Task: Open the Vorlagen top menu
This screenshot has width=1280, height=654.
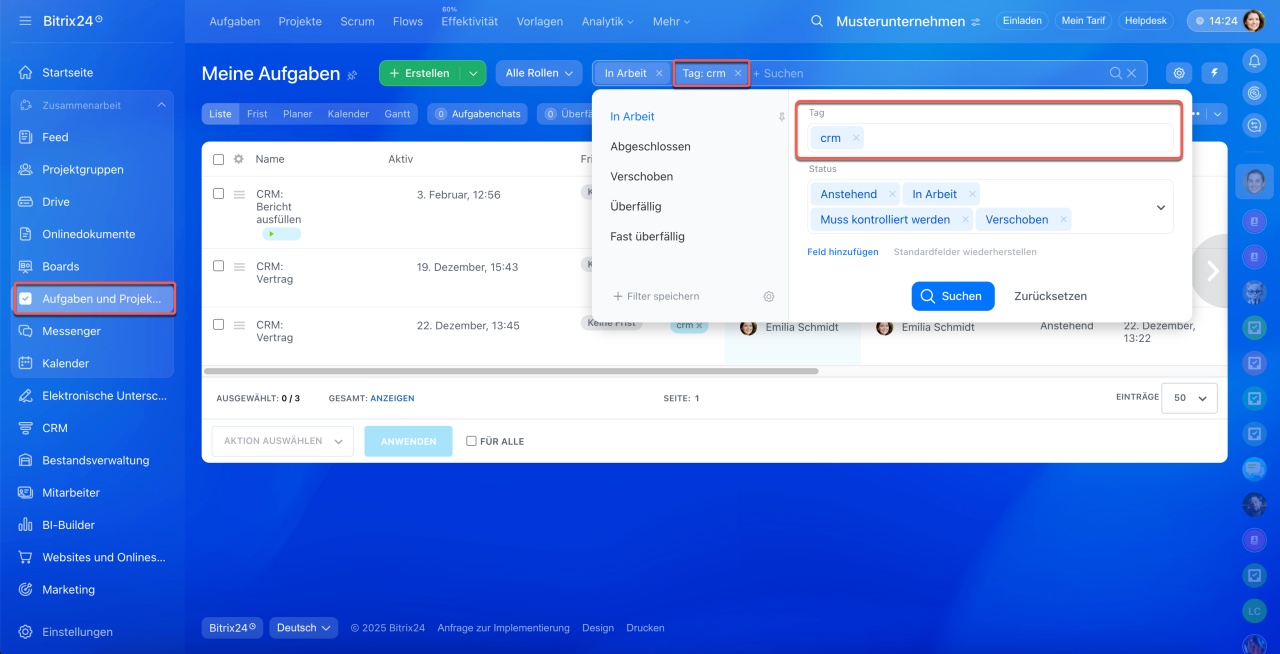Action: 540,21
